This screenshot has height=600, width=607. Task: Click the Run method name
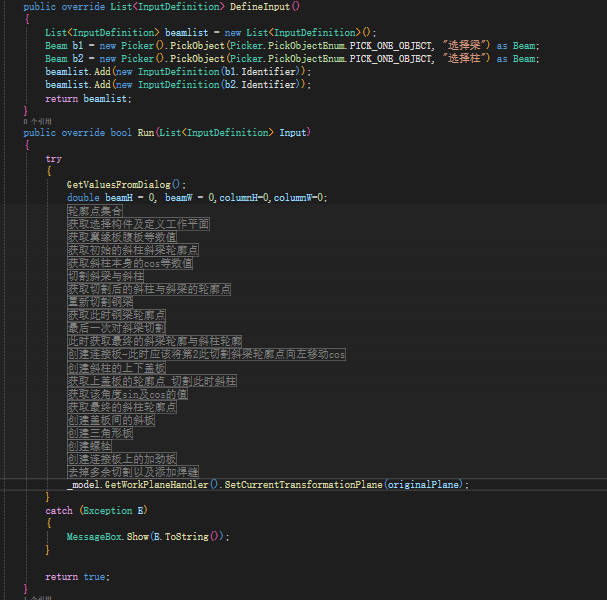pyautogui.click(x=146, y=132)
